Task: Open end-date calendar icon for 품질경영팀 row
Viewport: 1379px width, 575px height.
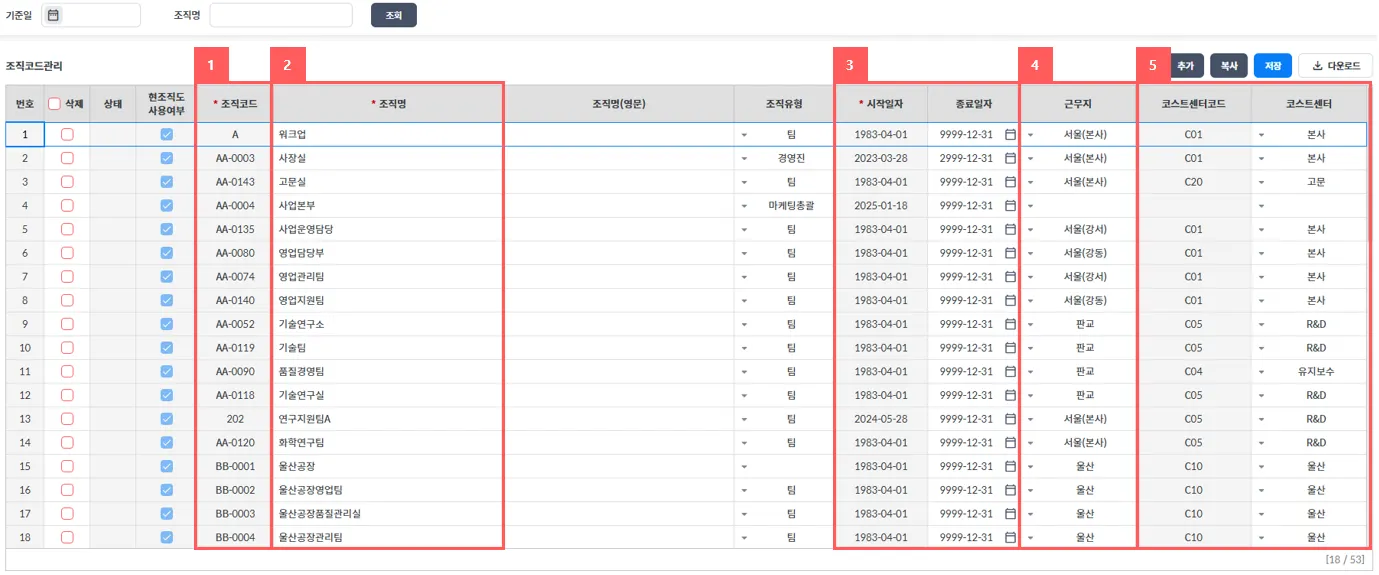Action: point(1010,371)
